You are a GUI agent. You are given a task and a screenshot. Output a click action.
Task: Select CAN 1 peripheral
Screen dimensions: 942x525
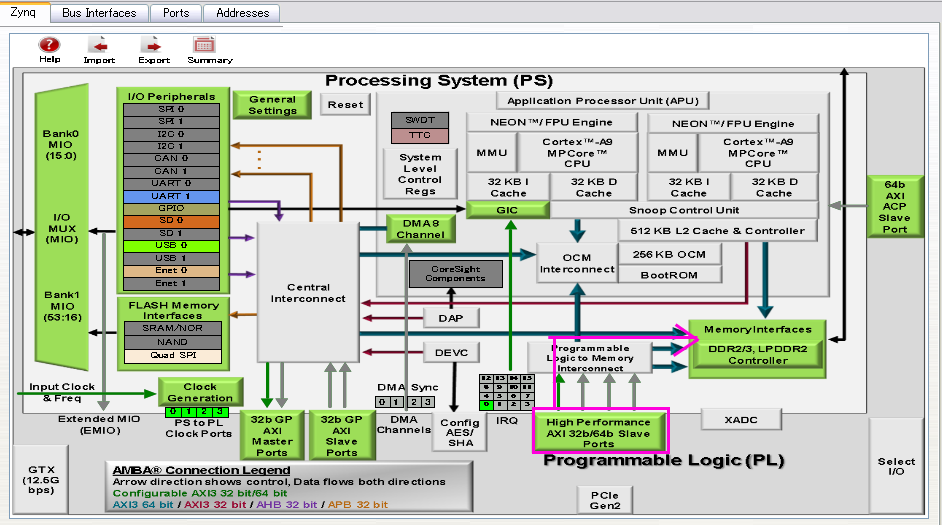click(171, 171)
